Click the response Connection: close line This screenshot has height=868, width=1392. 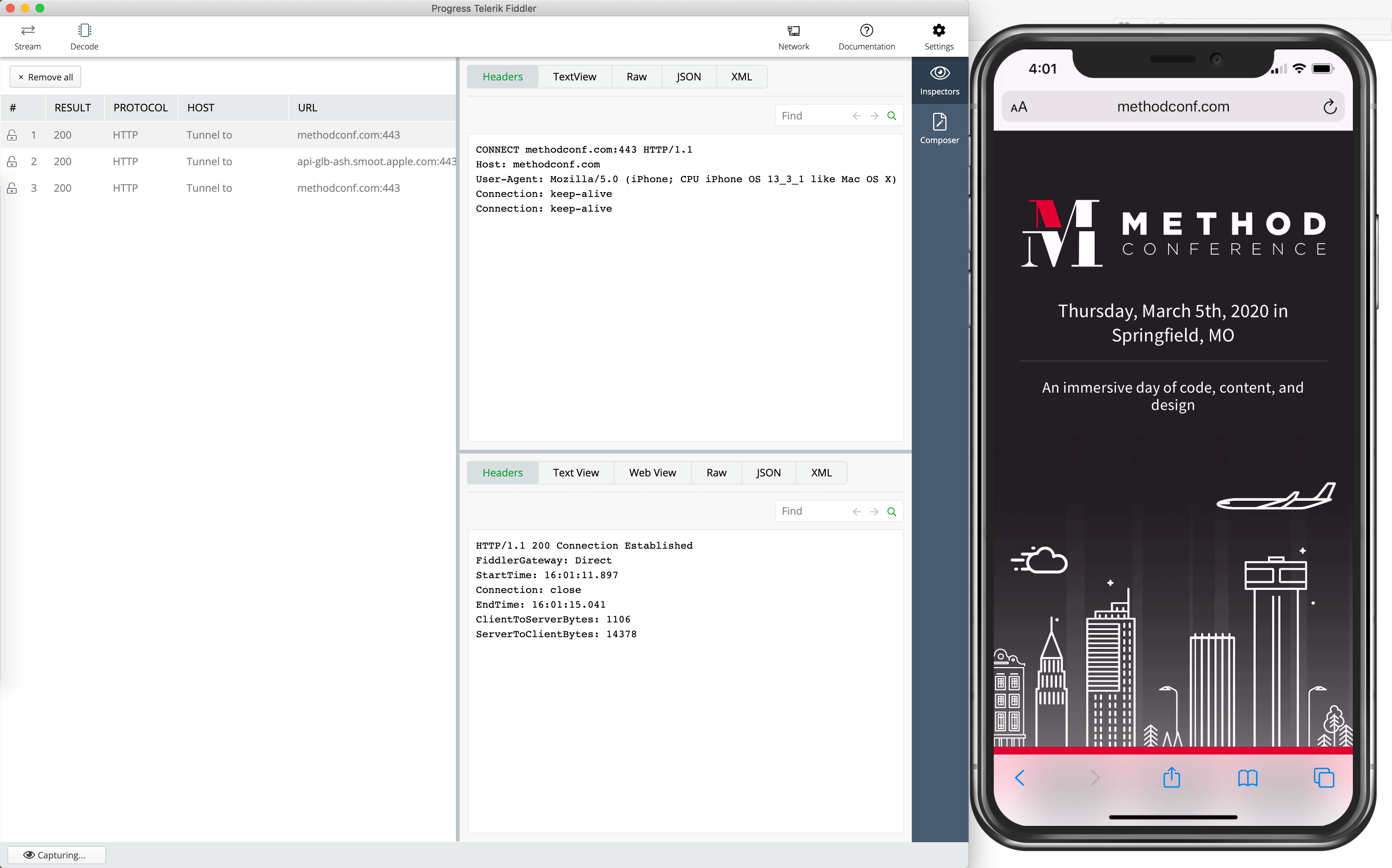coord(528,590)
